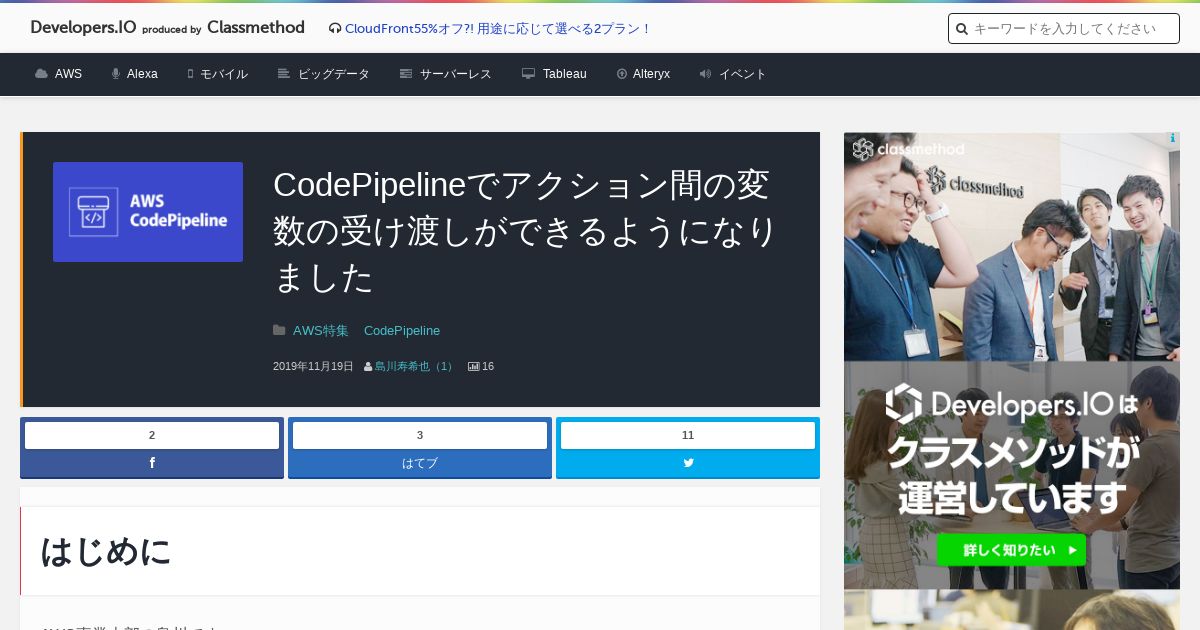Click the magnifier search icon
Screen dimensions: 1200x630
(962, 29)
